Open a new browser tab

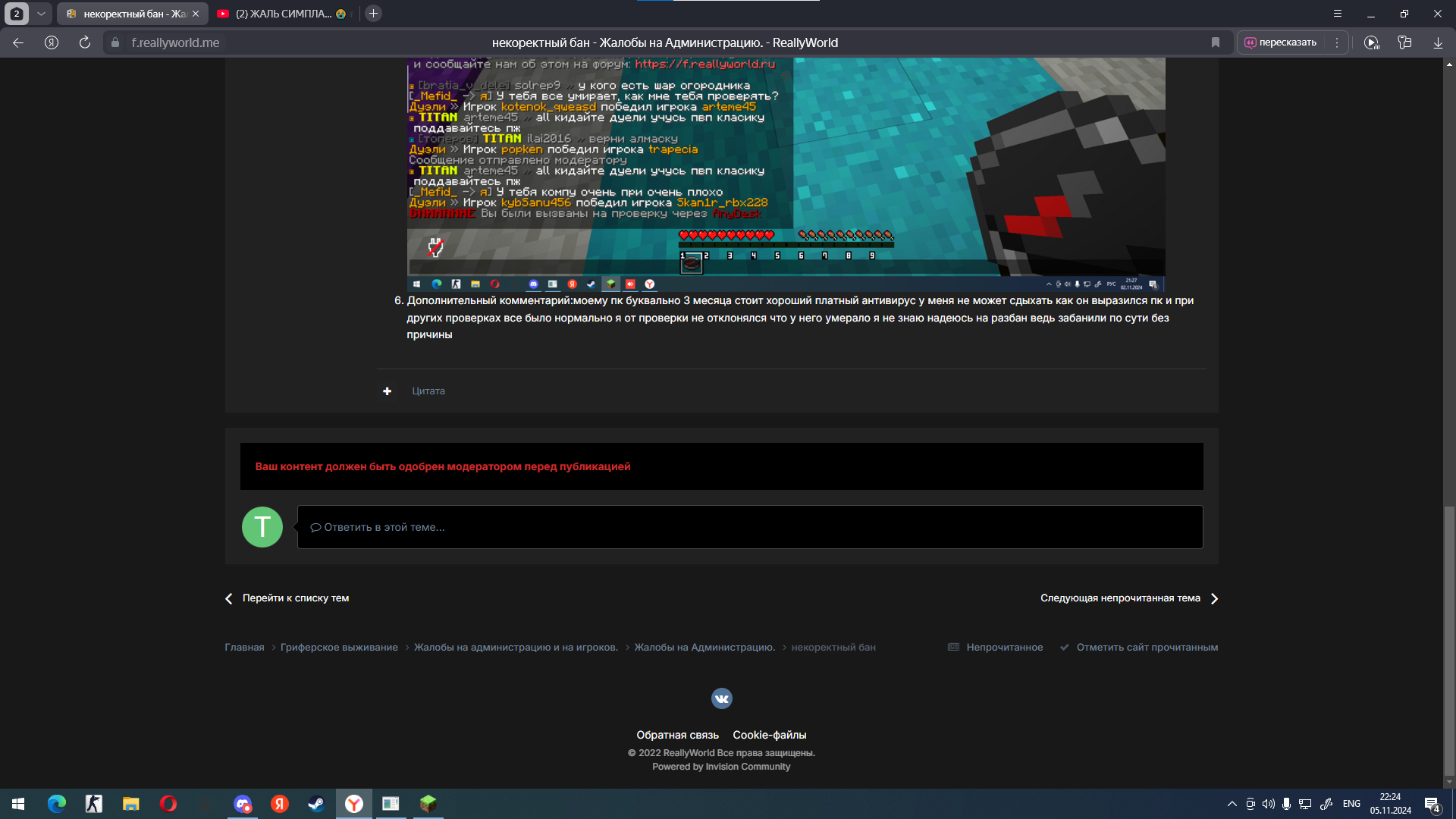pyautogui.click(x=373, y=14)
